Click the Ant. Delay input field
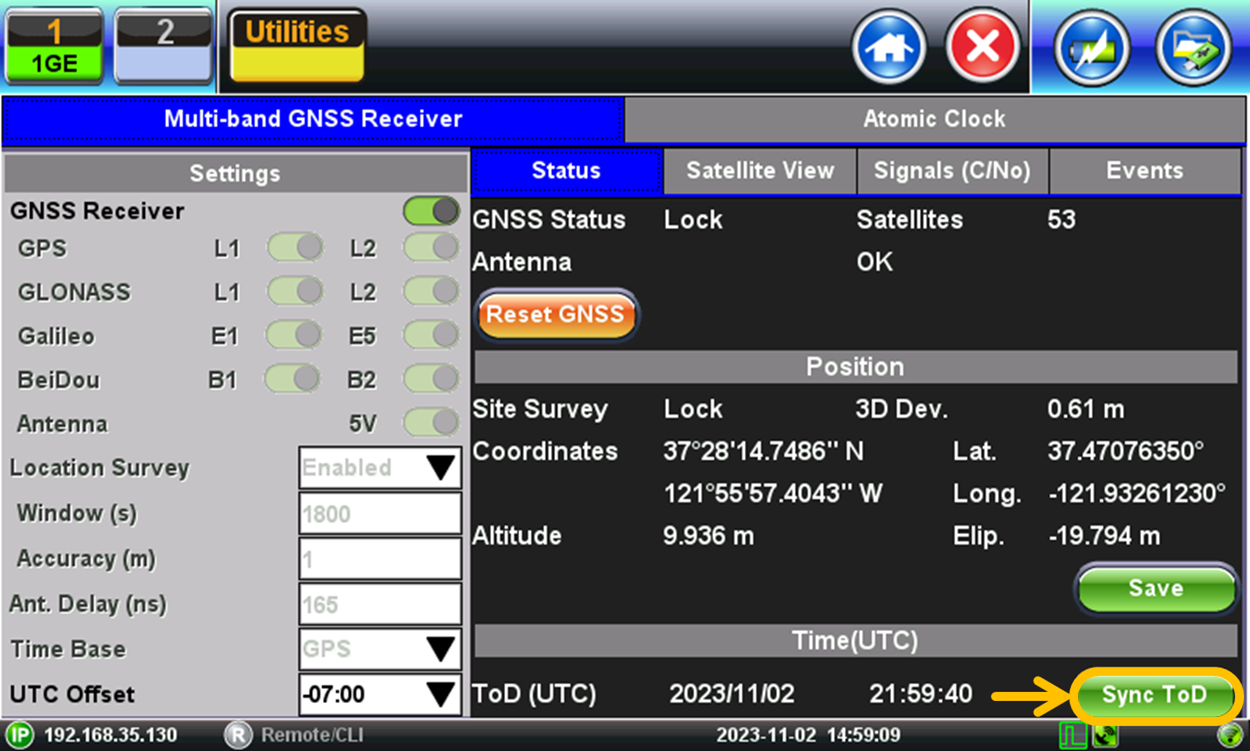Screen dimensions: 1250x751 click(379, 604)
